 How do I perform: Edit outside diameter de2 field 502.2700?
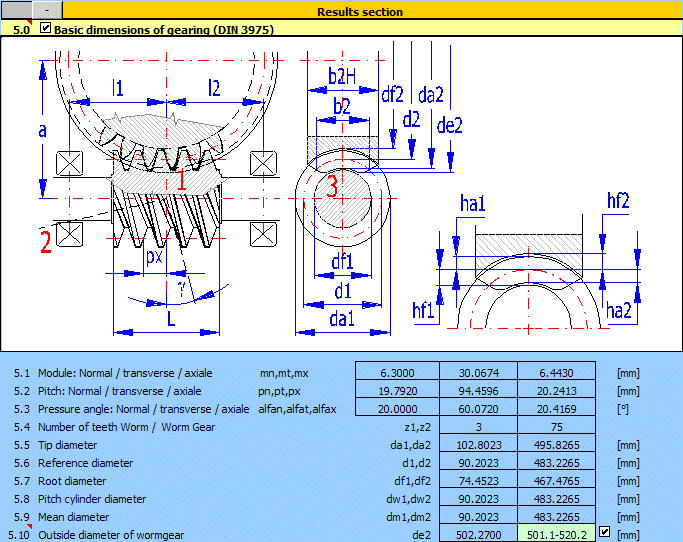[478, 534]
